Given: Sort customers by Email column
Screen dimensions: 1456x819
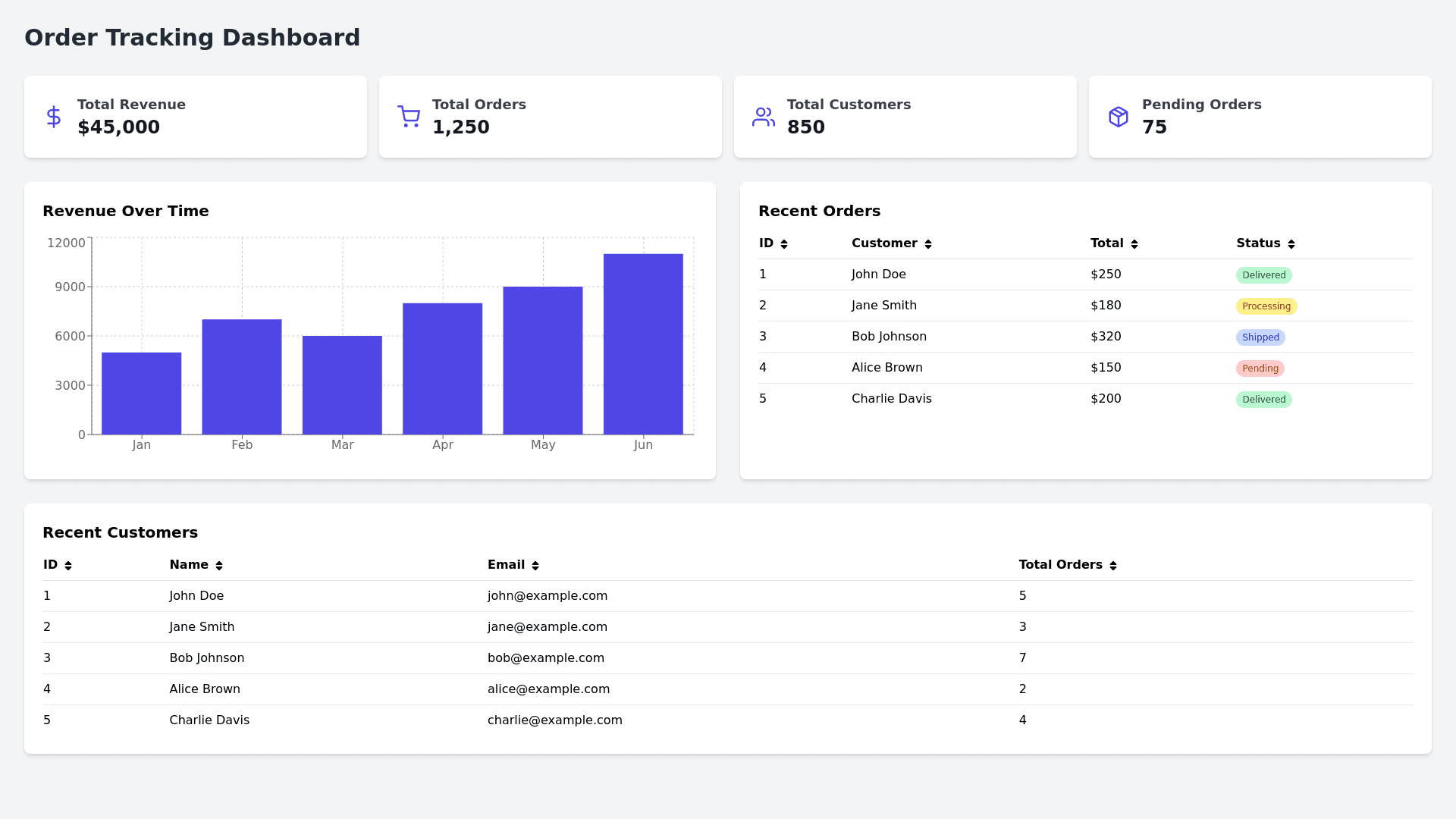Looking at the screenshot, I should click(535, 566).
